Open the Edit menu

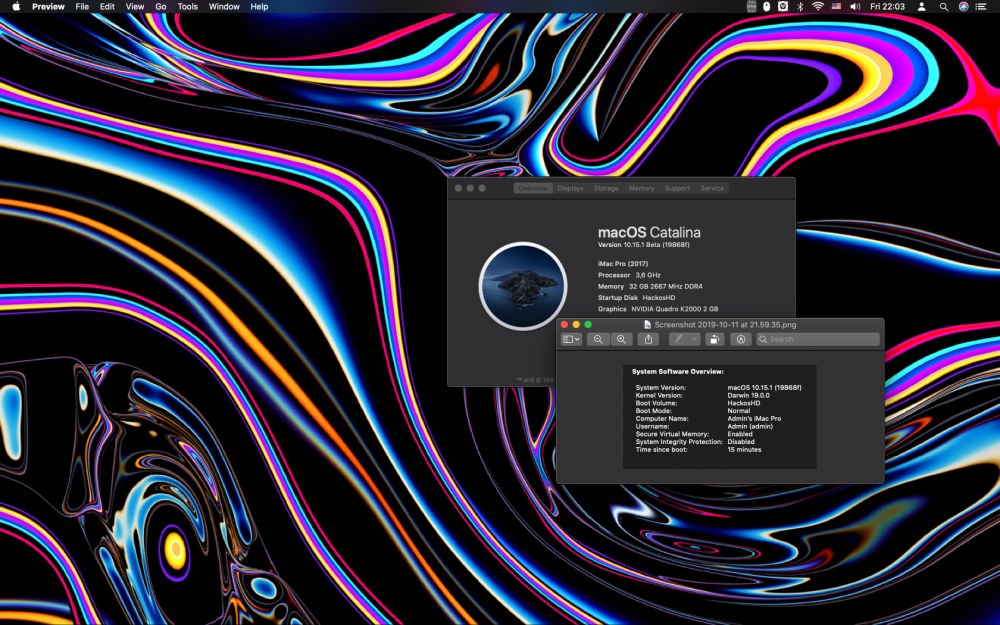click(x=107, y=6)
